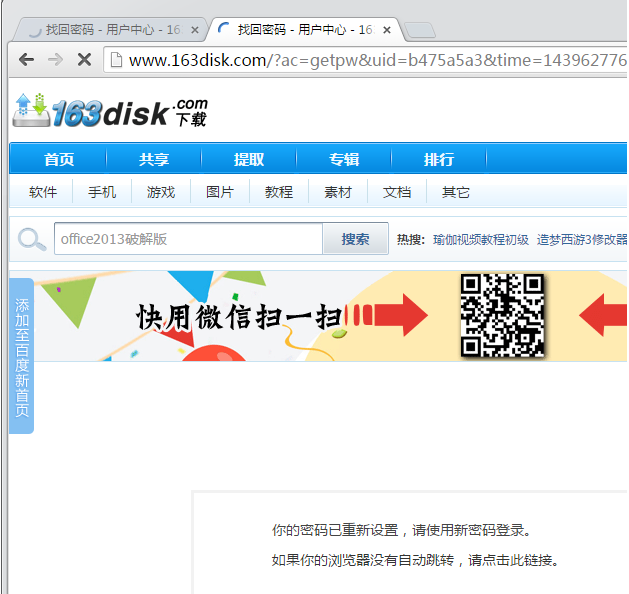This screenshot has width=629, height=594.
Task: Go to the 其它 category
Action: 456,192
